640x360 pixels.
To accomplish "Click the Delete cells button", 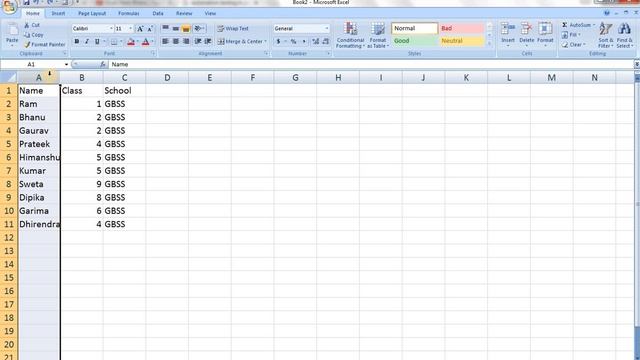I will click(x=527, y=34).
